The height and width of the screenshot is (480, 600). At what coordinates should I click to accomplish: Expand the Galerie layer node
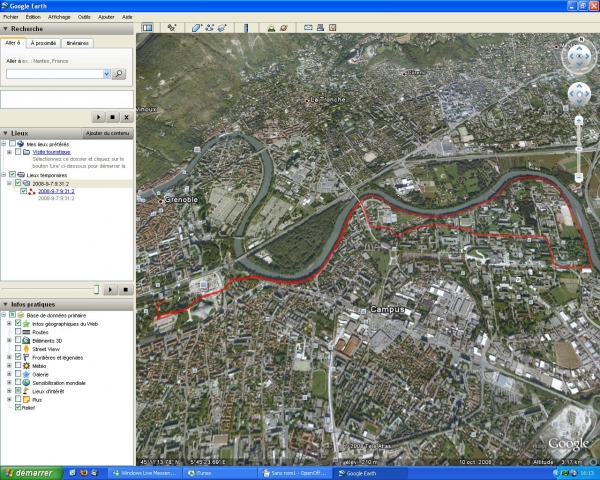(x=9, y=374)
